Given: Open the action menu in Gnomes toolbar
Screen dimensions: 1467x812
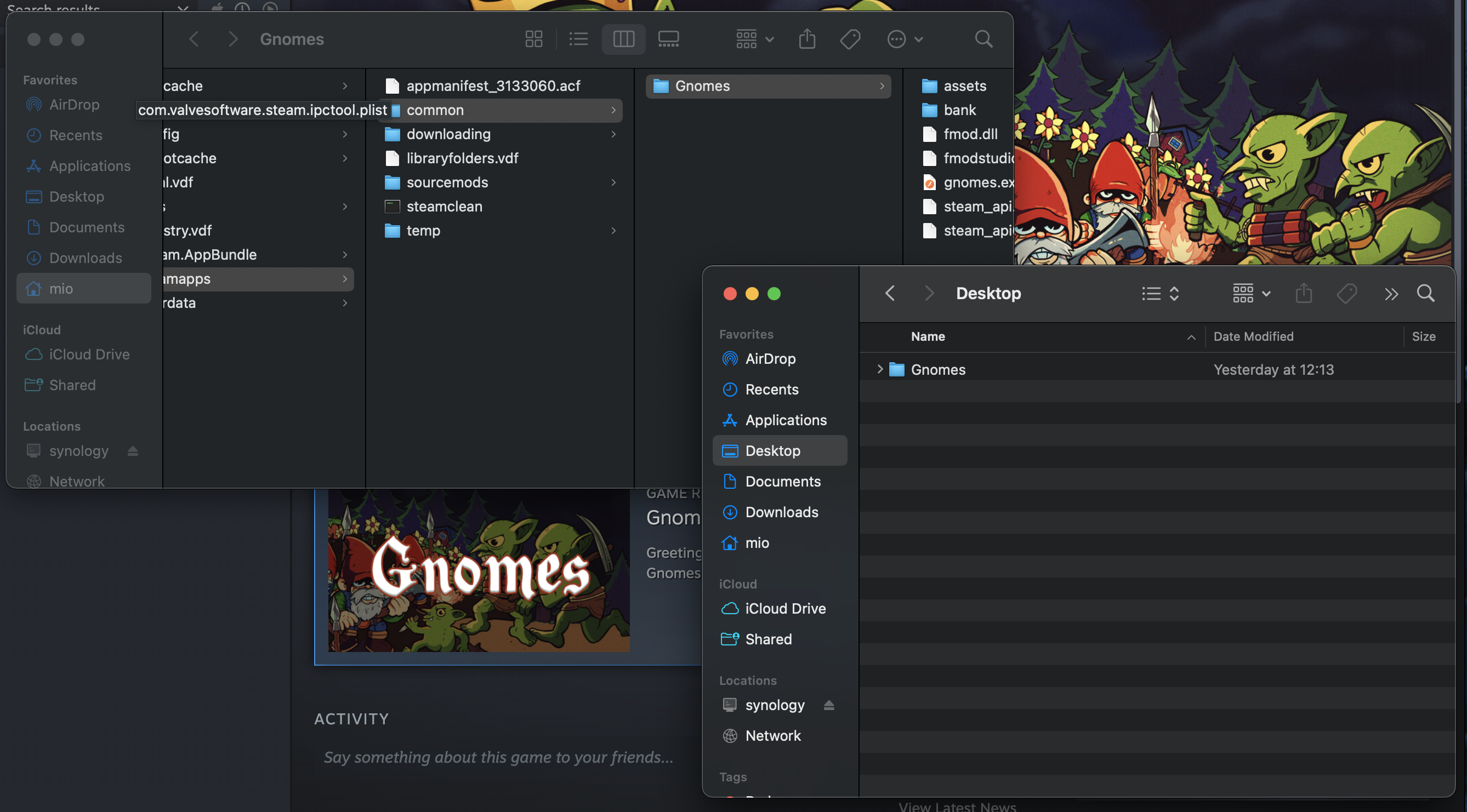Looking at the screenshot, I should pos(905,39).
